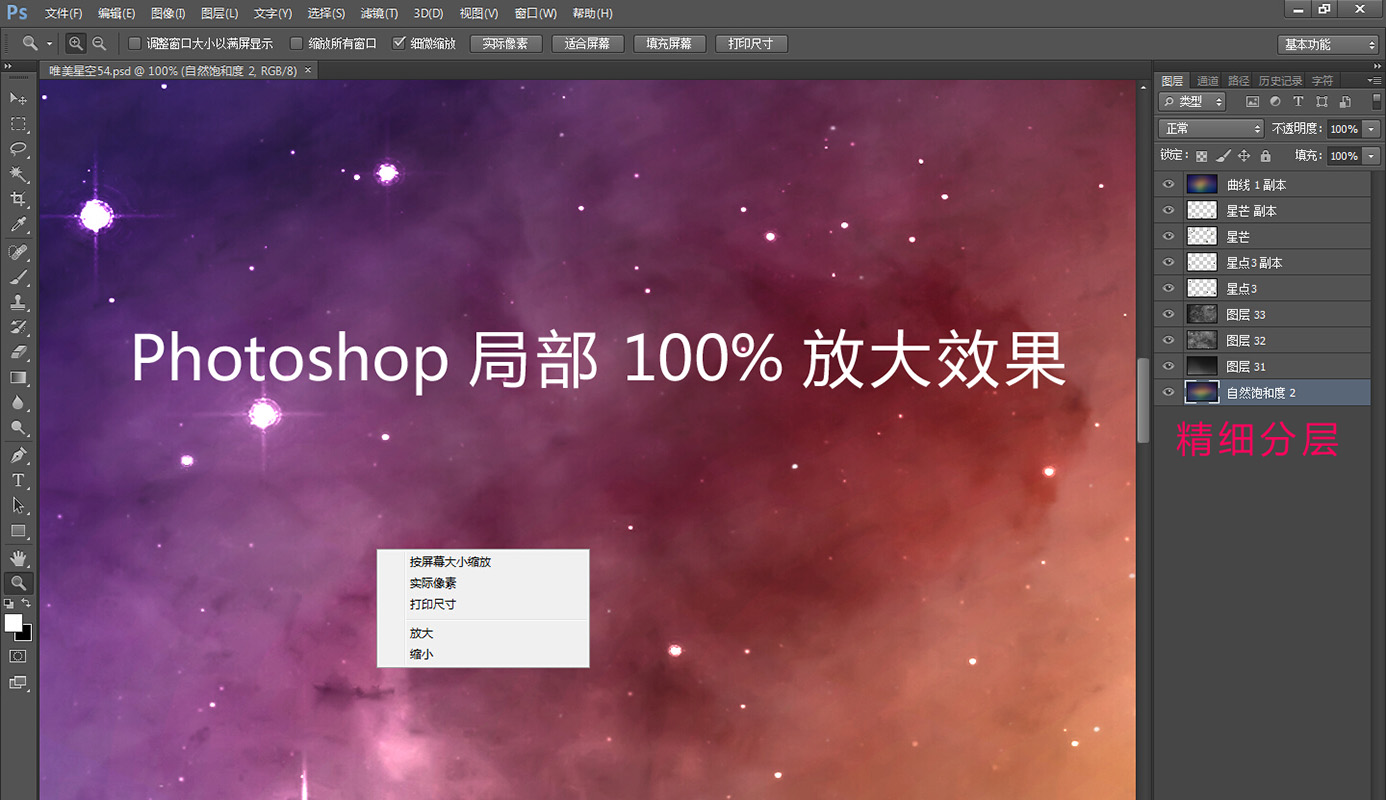Click the zoom-in mode icon in options bar
The image size is (1386, 800).
pyautogui.click(x=76, y=43)
